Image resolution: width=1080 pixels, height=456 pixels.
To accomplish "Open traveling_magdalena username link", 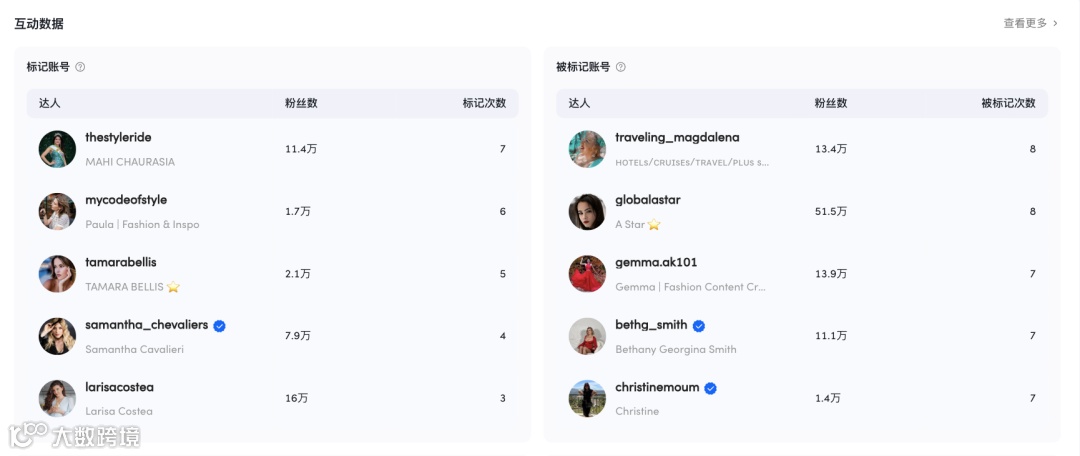I will click(x=677, y=137).
